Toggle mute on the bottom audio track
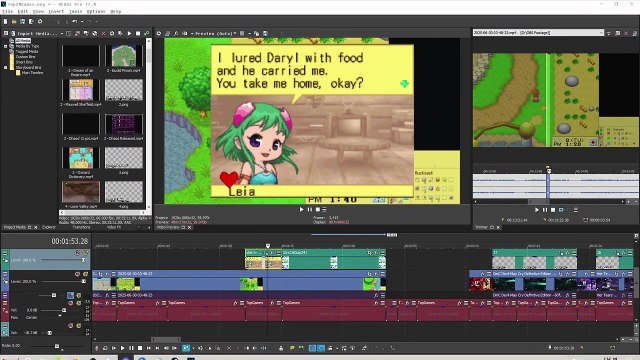 [70, 326]
